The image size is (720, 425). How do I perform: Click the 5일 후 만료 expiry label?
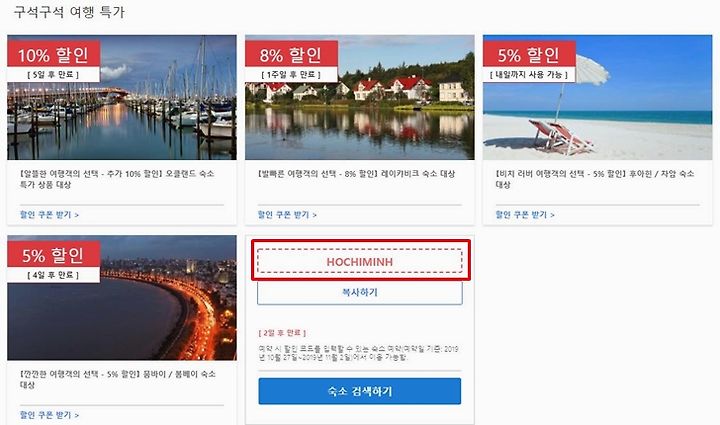point(54,74)
